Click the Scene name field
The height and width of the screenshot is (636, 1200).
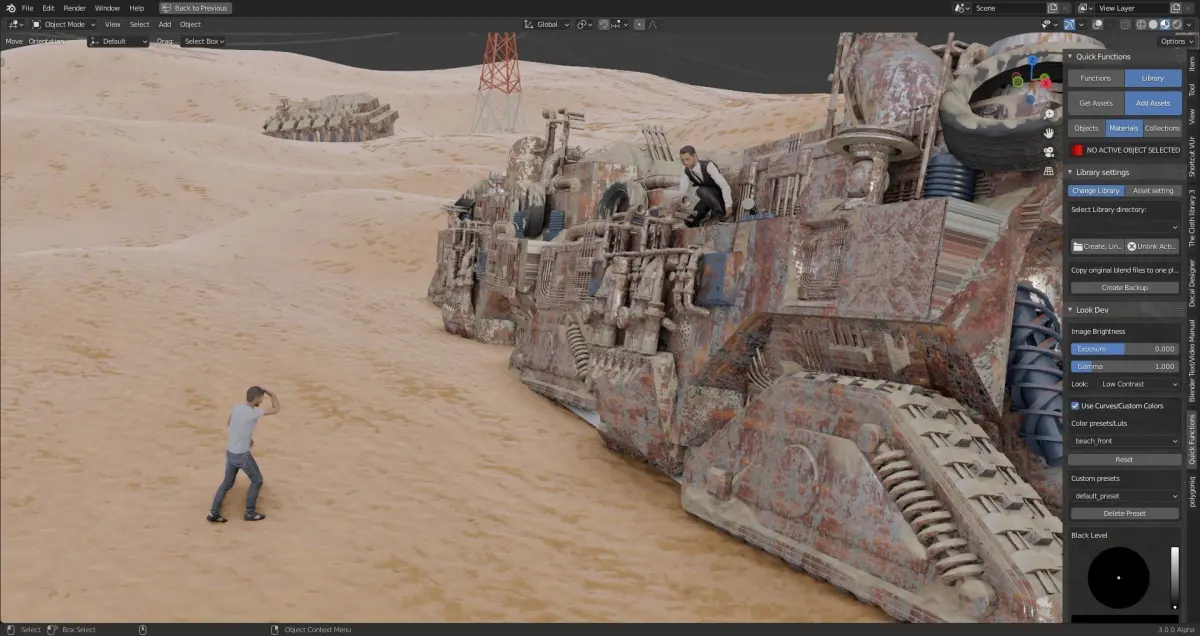tap(1009, 8)
